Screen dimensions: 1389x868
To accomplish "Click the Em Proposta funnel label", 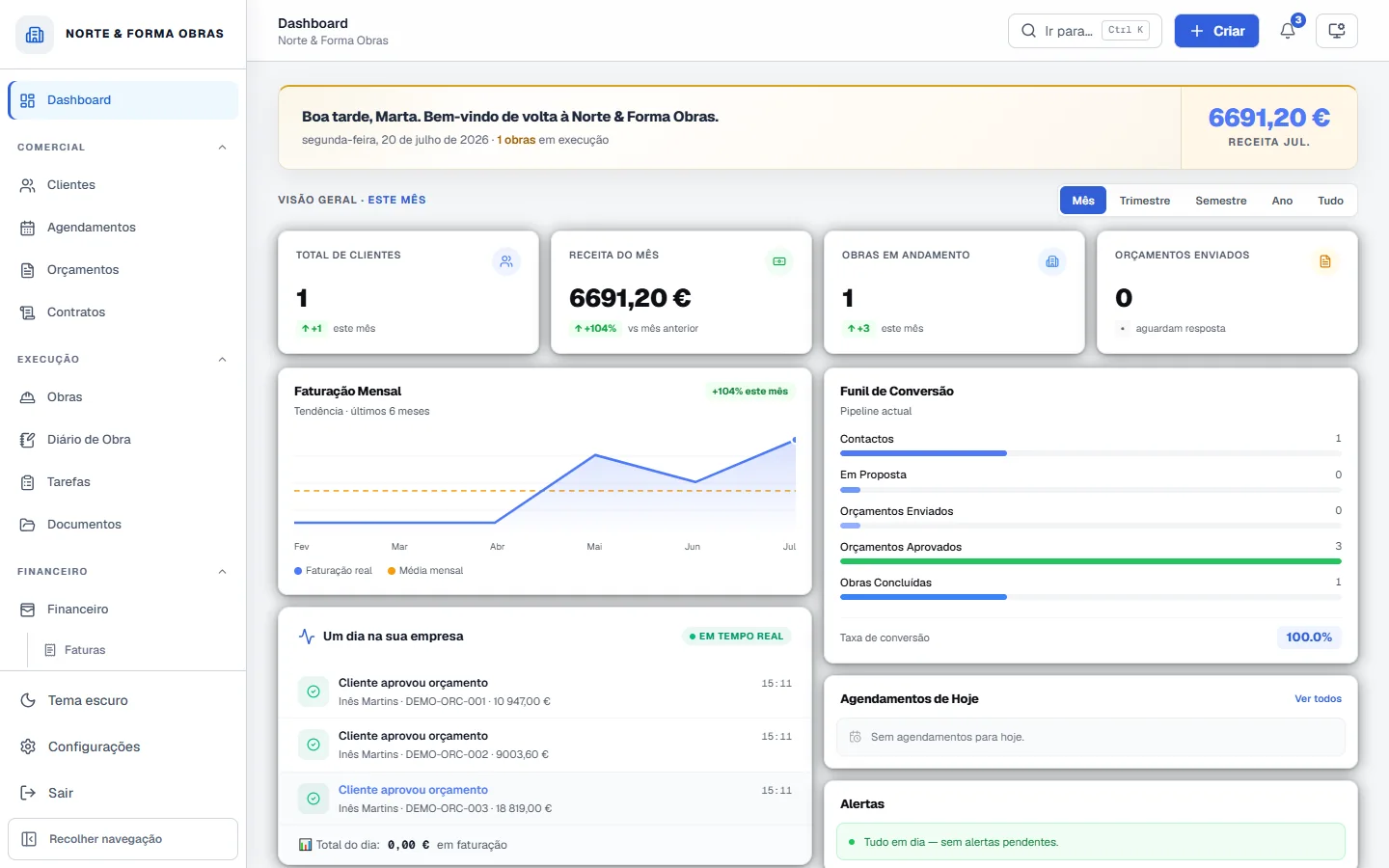I will 873,475.
